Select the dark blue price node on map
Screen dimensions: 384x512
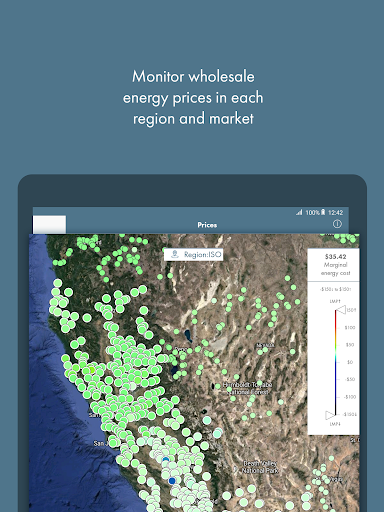172,481
